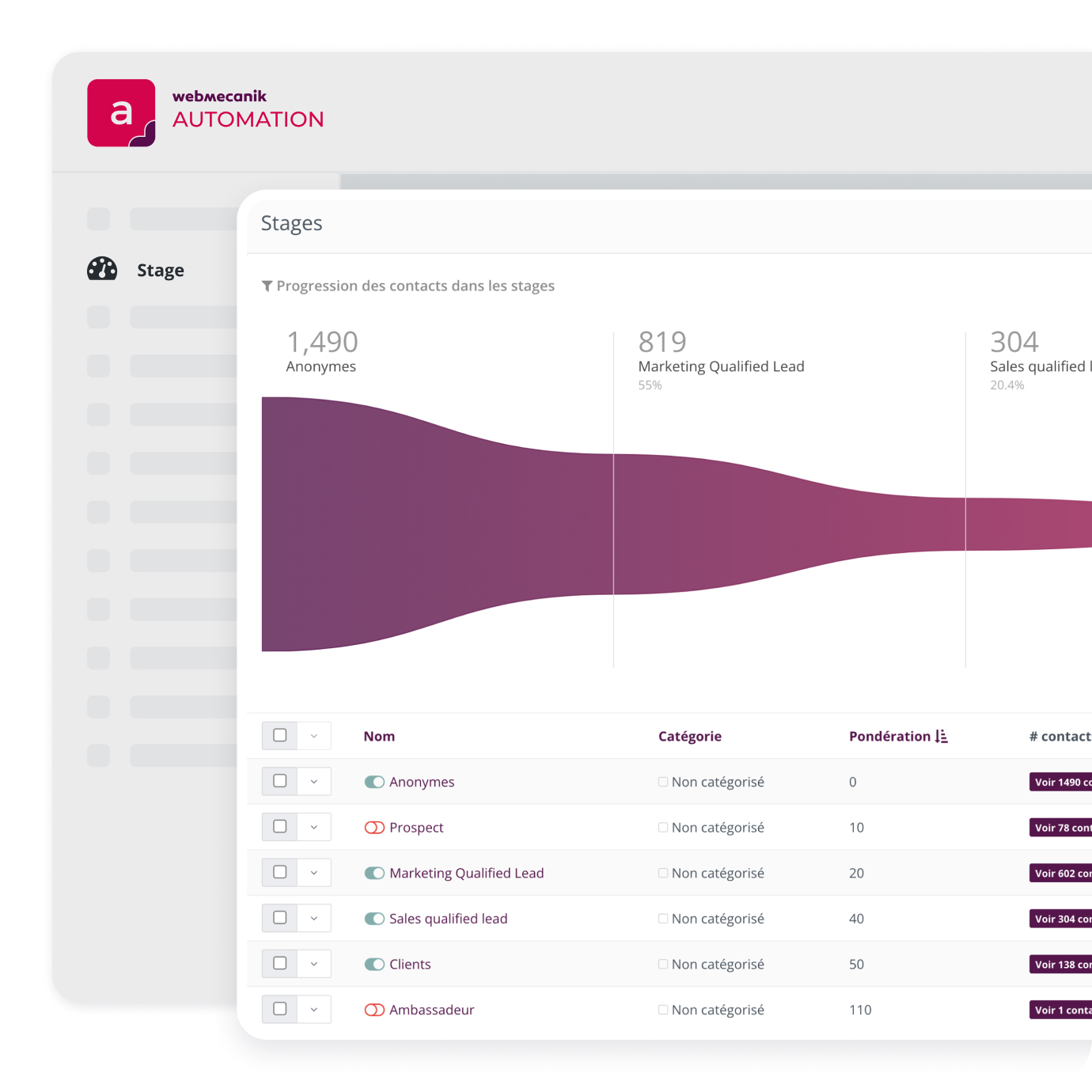Click the funnel filter icon beside Progression
The width and height of the screenshot is (1092, 1092).
tap(267, 286)
